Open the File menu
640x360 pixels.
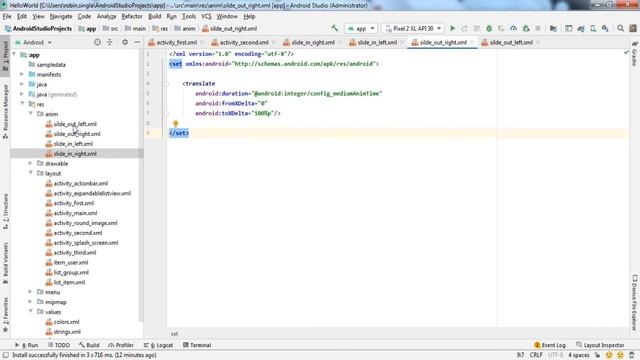click(7, 16)
